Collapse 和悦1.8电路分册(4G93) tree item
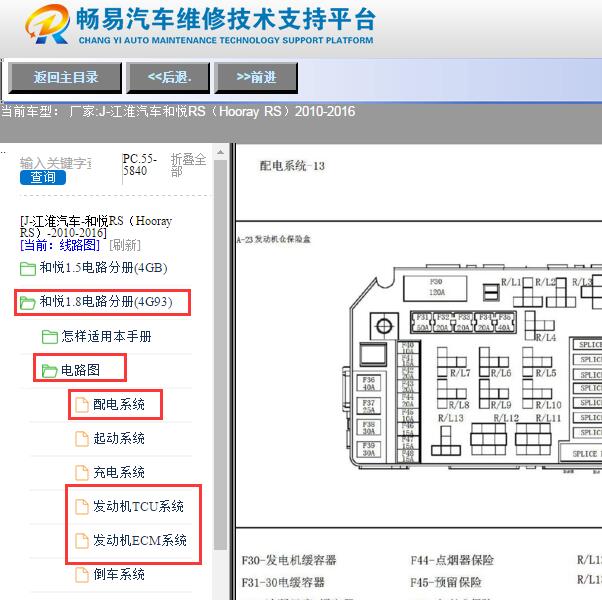Viewport: 602px width, 600px height. (106, 302)
